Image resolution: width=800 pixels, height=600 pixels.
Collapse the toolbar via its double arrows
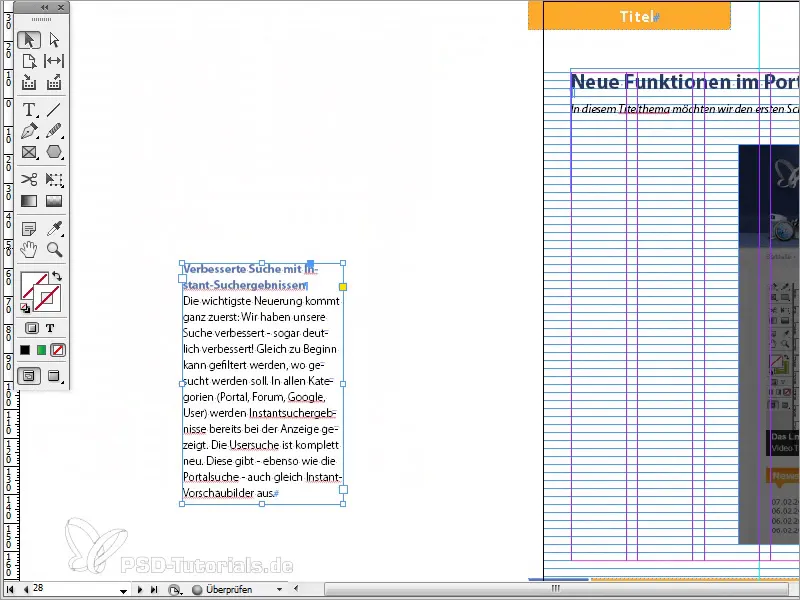pyautogui.click(x=44, y=7)
